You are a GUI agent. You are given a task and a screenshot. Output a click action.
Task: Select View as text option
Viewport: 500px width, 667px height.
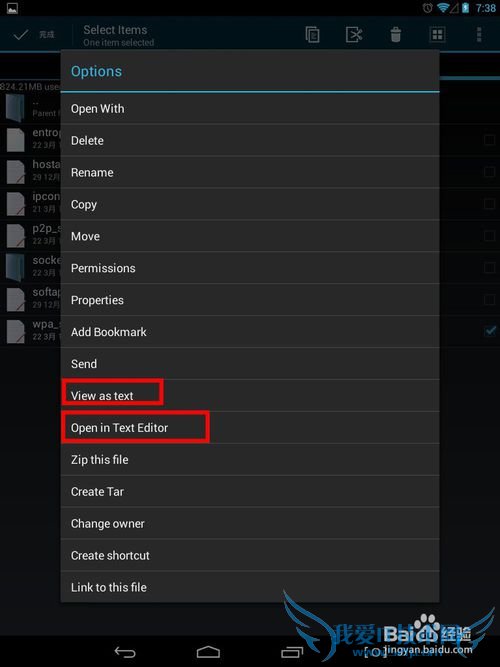[x=250, y=396]
